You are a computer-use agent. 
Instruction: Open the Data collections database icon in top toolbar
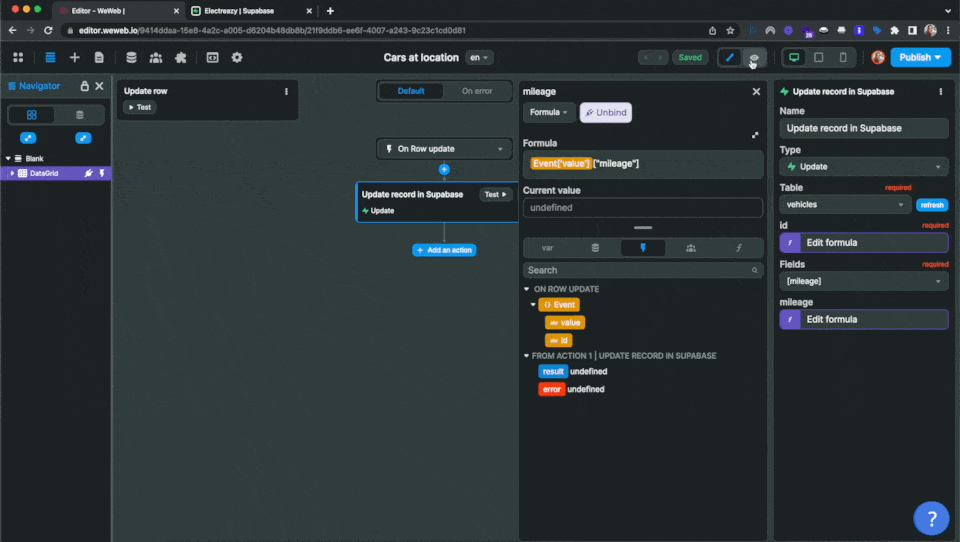pyautogui.click(x=131, y=58)
